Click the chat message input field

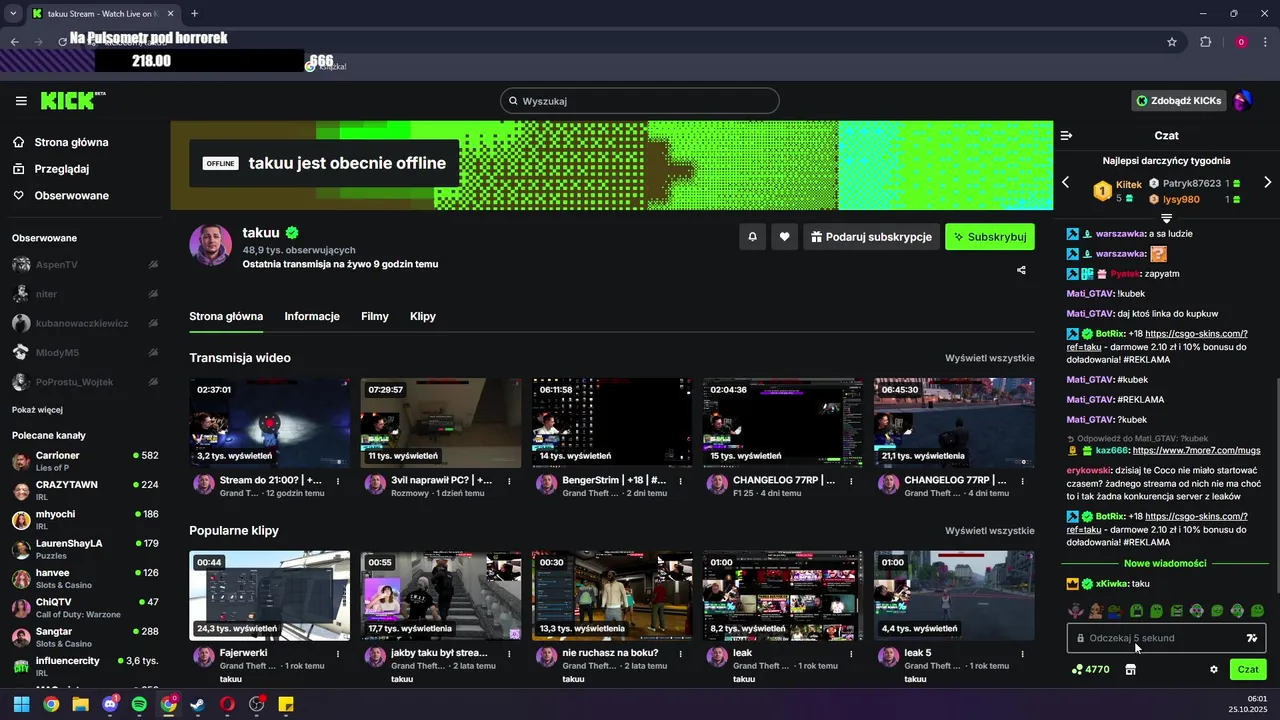pos(1166,638)
